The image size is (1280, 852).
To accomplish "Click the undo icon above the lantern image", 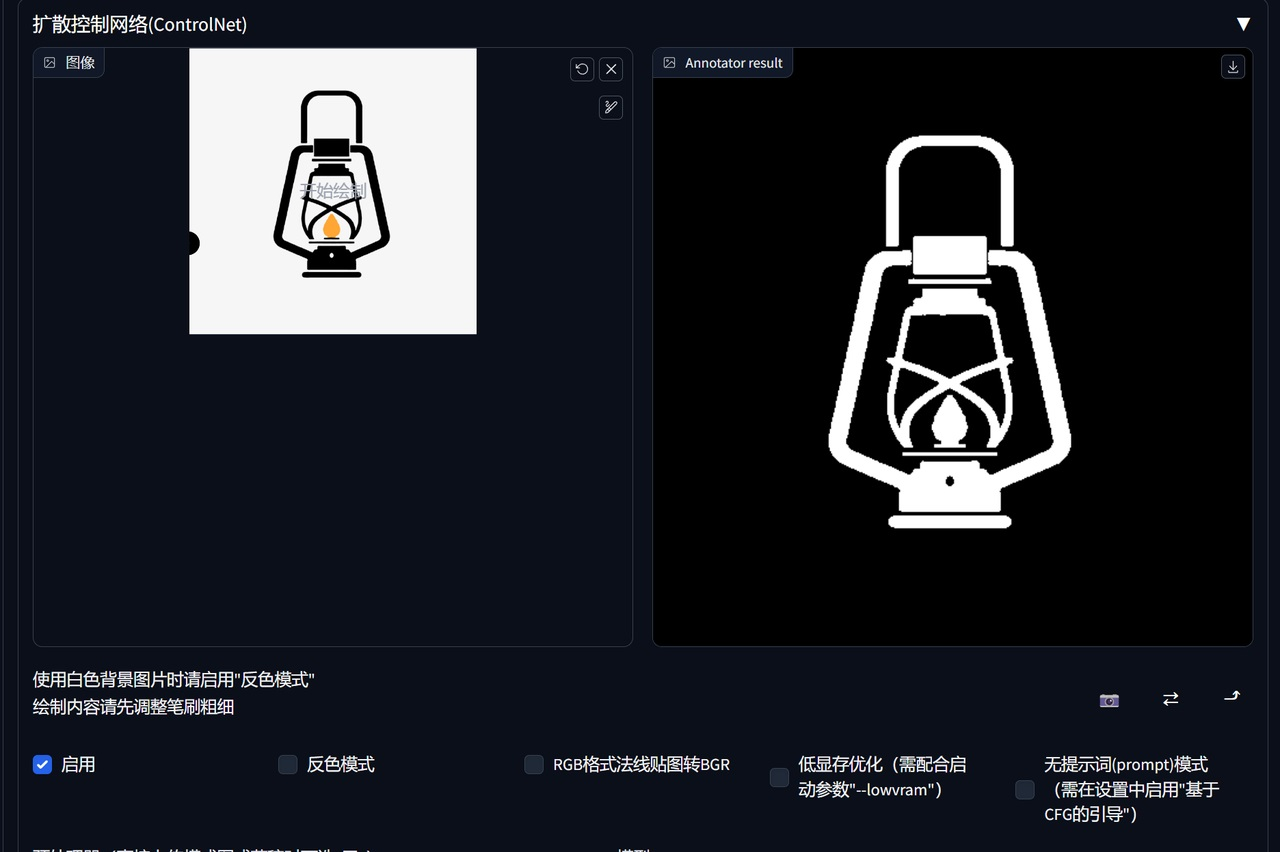I will (582, 69).
